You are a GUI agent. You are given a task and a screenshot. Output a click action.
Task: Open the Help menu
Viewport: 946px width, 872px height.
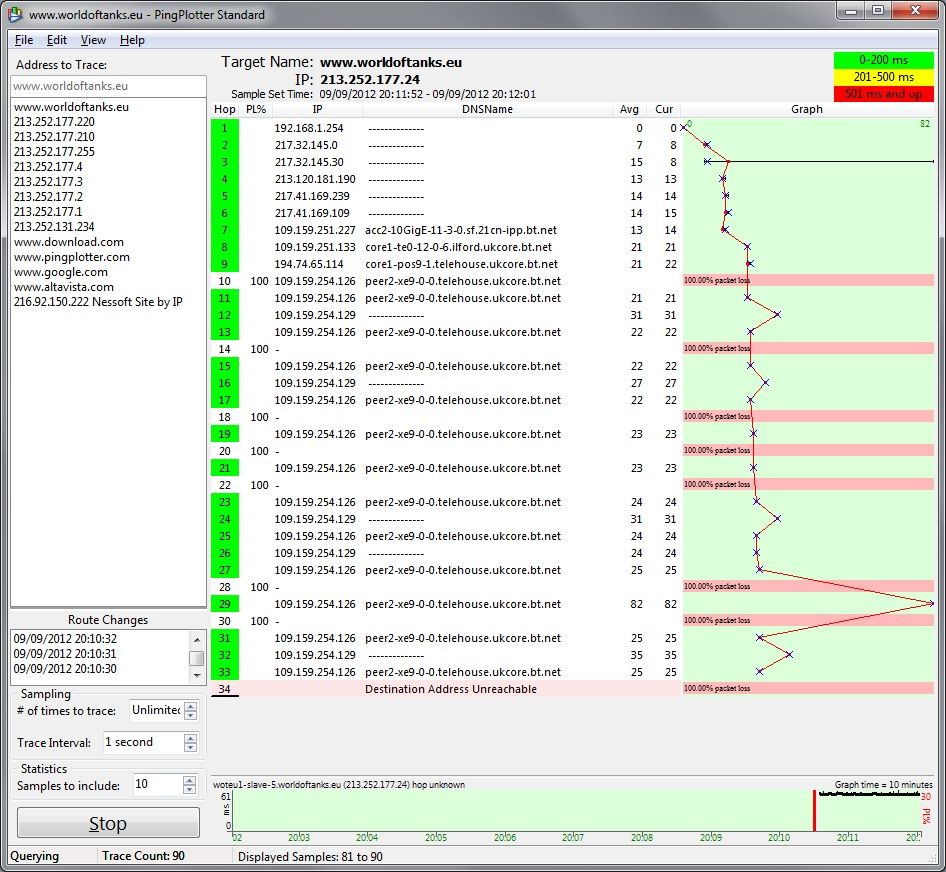[x=132, y=40]
